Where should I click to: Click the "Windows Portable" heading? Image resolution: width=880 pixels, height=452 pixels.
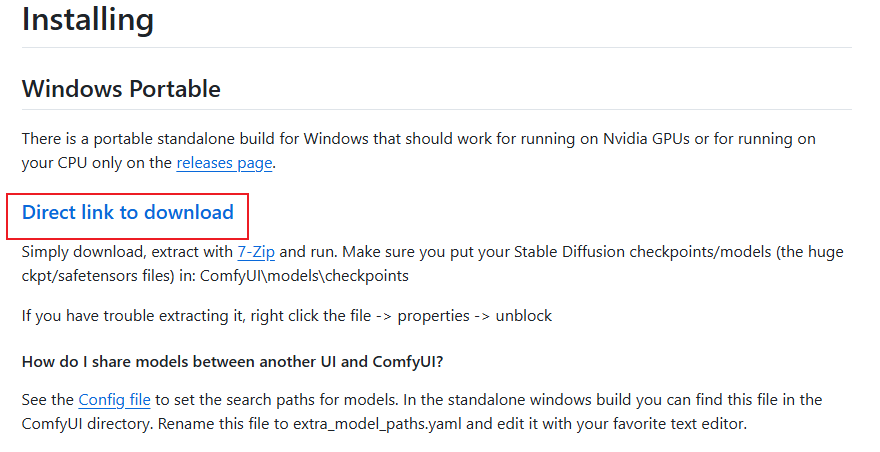pos(121,88)
